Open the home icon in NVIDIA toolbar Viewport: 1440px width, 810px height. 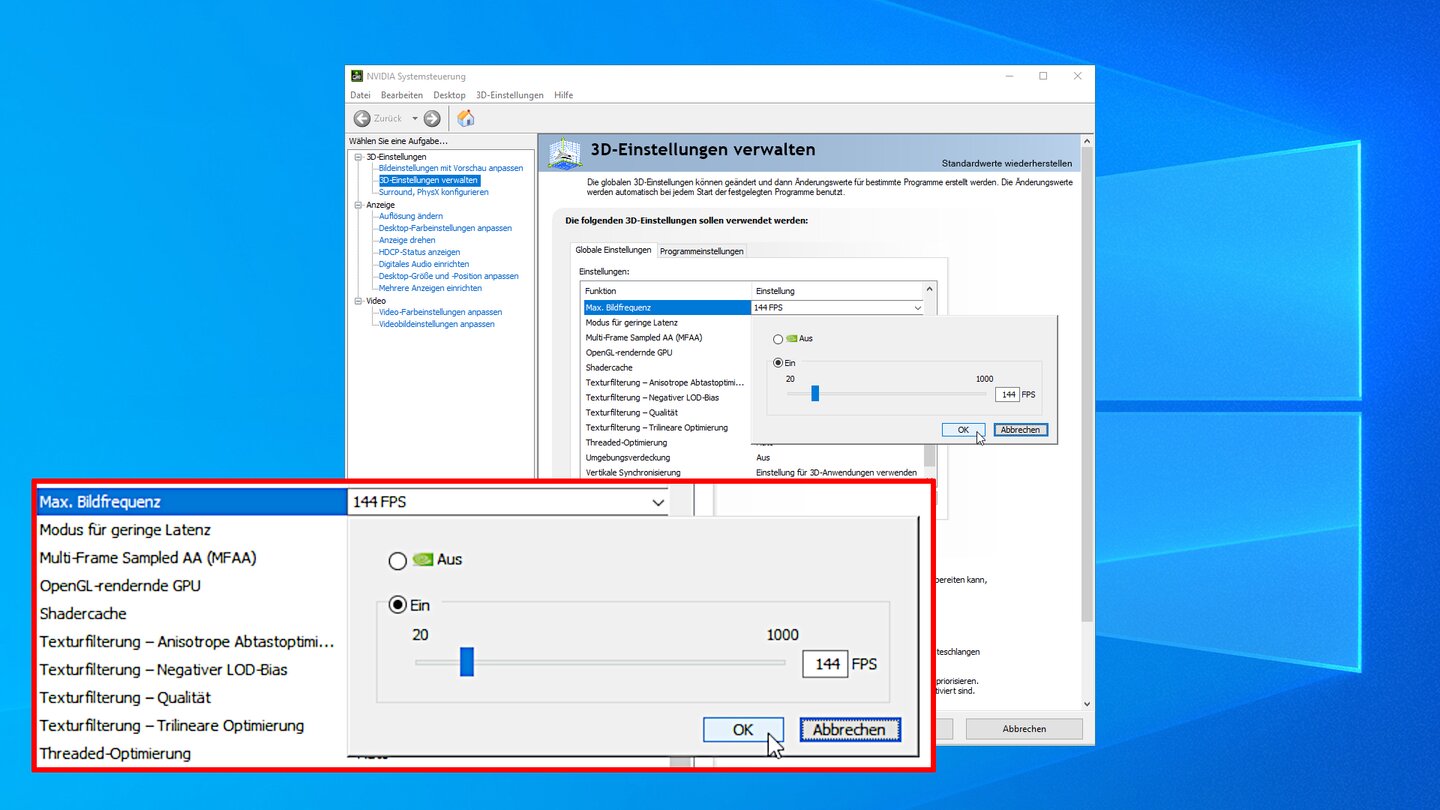pos(466,118)
